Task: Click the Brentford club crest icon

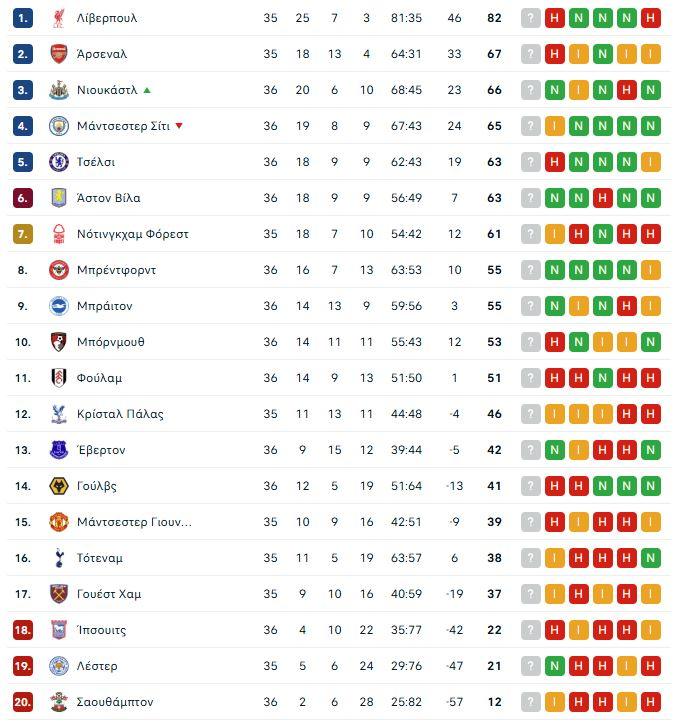Action: pyautogui.click(x=59, y=270)
